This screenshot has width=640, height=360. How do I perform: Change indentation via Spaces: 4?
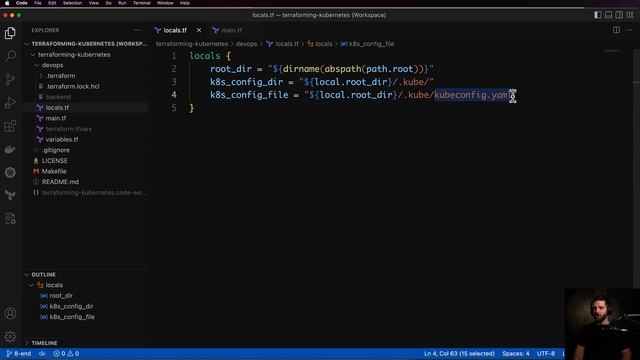(x=516, y=353)
